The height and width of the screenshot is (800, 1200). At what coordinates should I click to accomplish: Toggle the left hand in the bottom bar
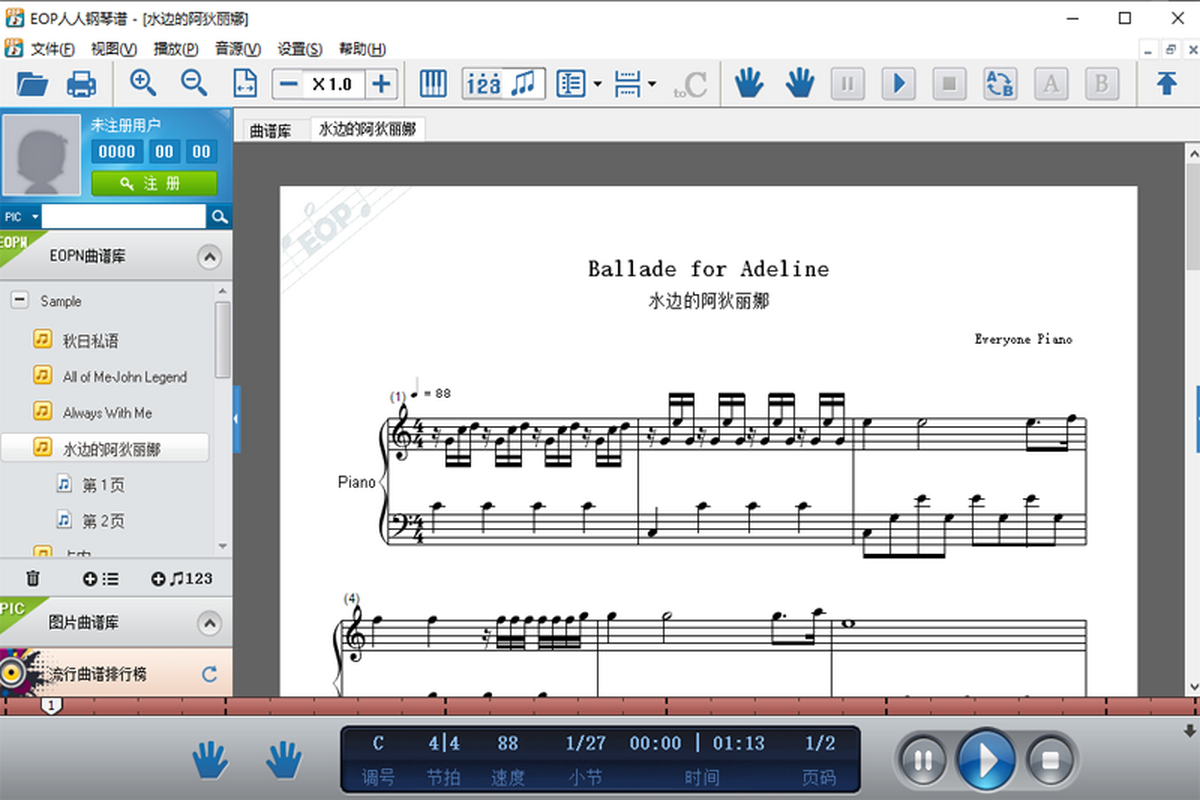211,760
